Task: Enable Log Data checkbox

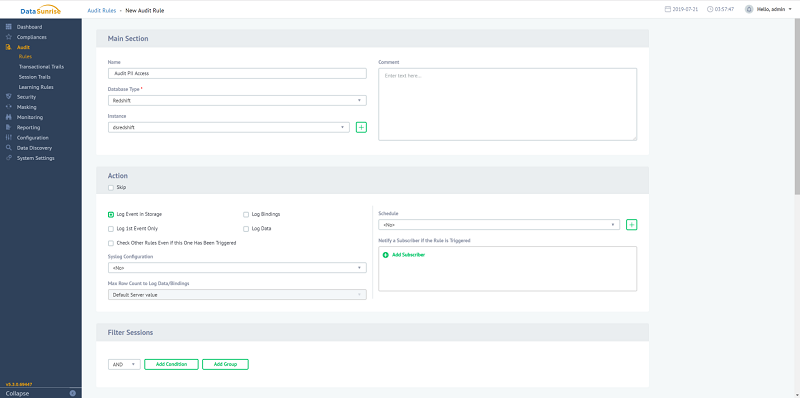Action: click(246, 229)
